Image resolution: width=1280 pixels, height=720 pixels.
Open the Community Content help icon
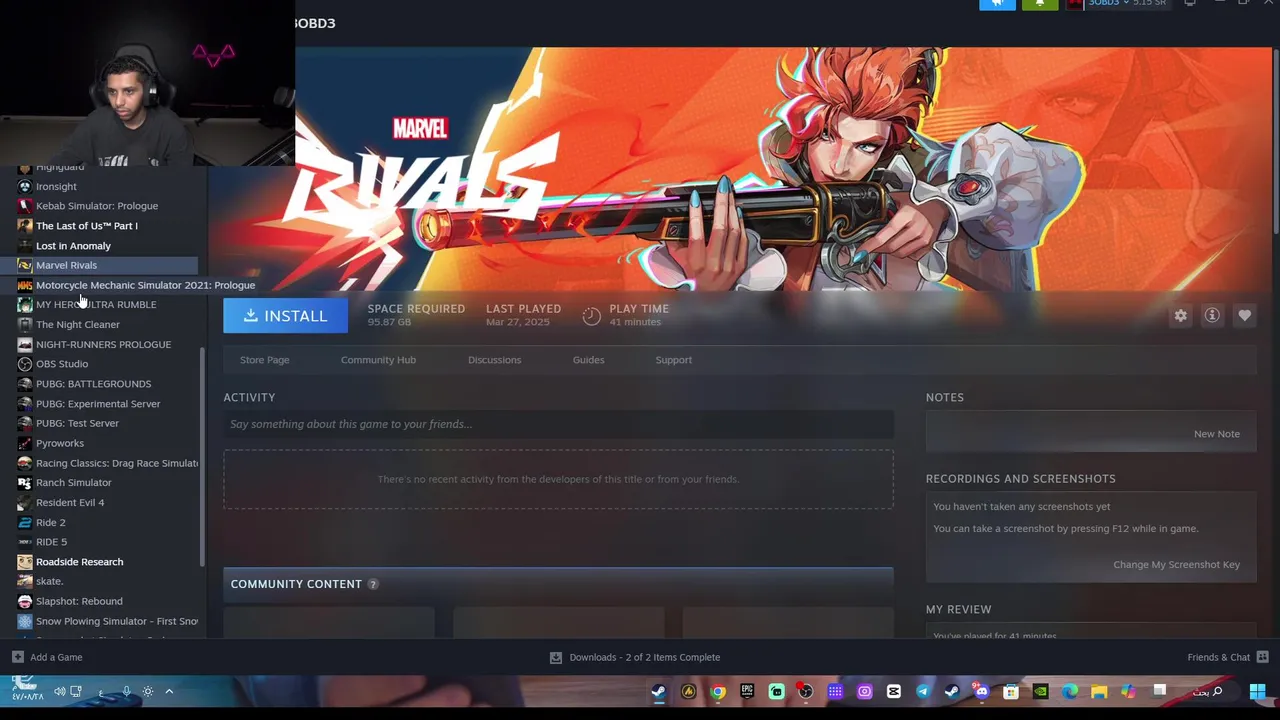[373, 584]
